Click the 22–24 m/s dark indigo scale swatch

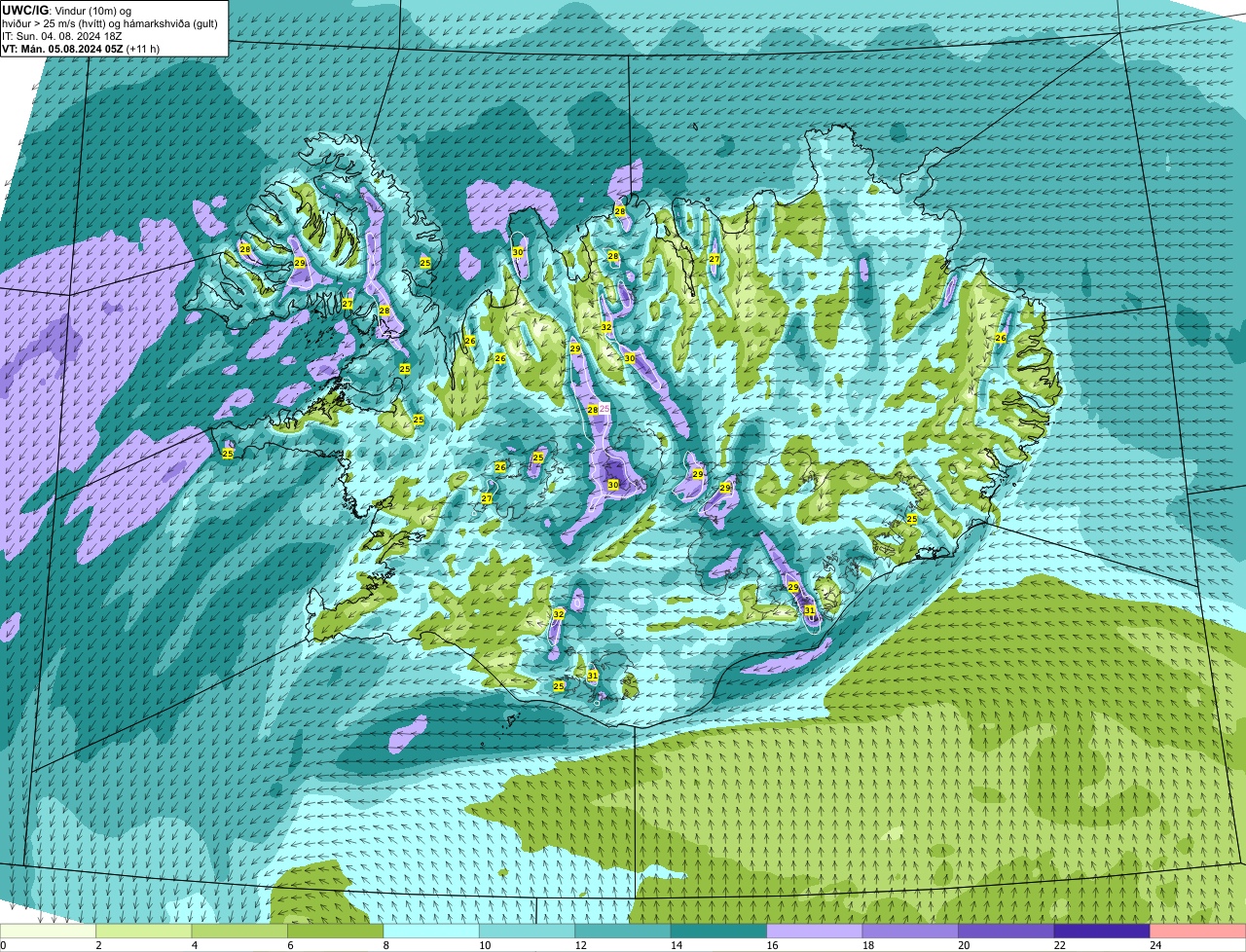1102,932
